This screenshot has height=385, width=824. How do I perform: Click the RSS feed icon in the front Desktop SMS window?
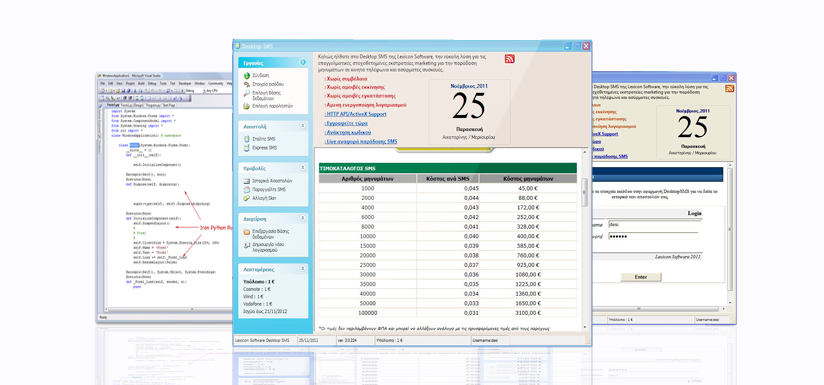[509, 59]
